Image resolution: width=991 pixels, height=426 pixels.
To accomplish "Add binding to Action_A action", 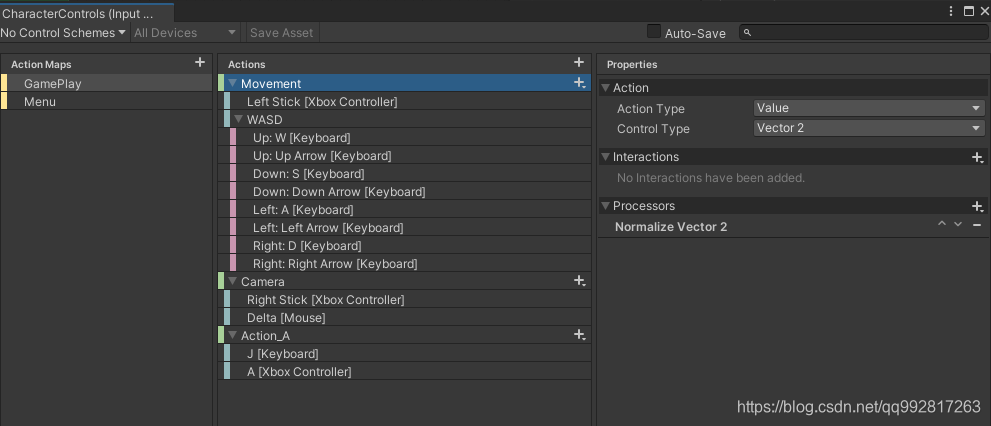I will (579, 336).
